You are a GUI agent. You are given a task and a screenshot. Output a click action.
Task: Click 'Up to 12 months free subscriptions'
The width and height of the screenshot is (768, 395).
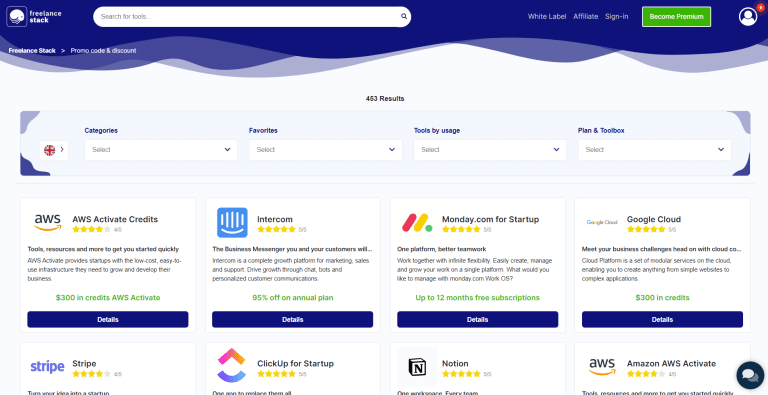tap(478, 297)
